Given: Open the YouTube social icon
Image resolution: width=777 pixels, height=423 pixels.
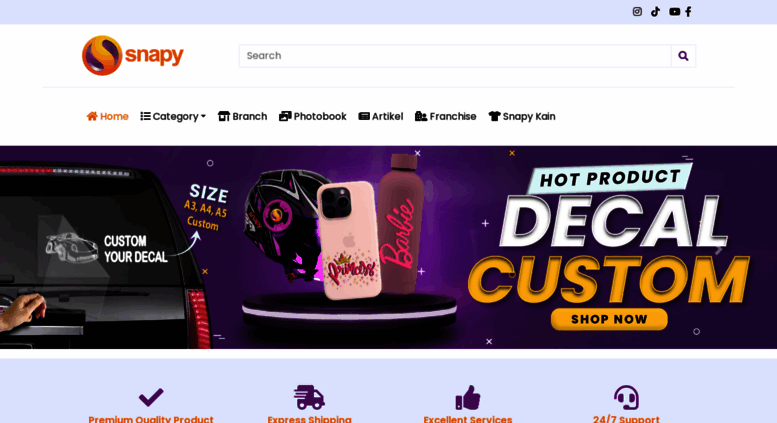Looking at the screenshot, I should [674, 11].
